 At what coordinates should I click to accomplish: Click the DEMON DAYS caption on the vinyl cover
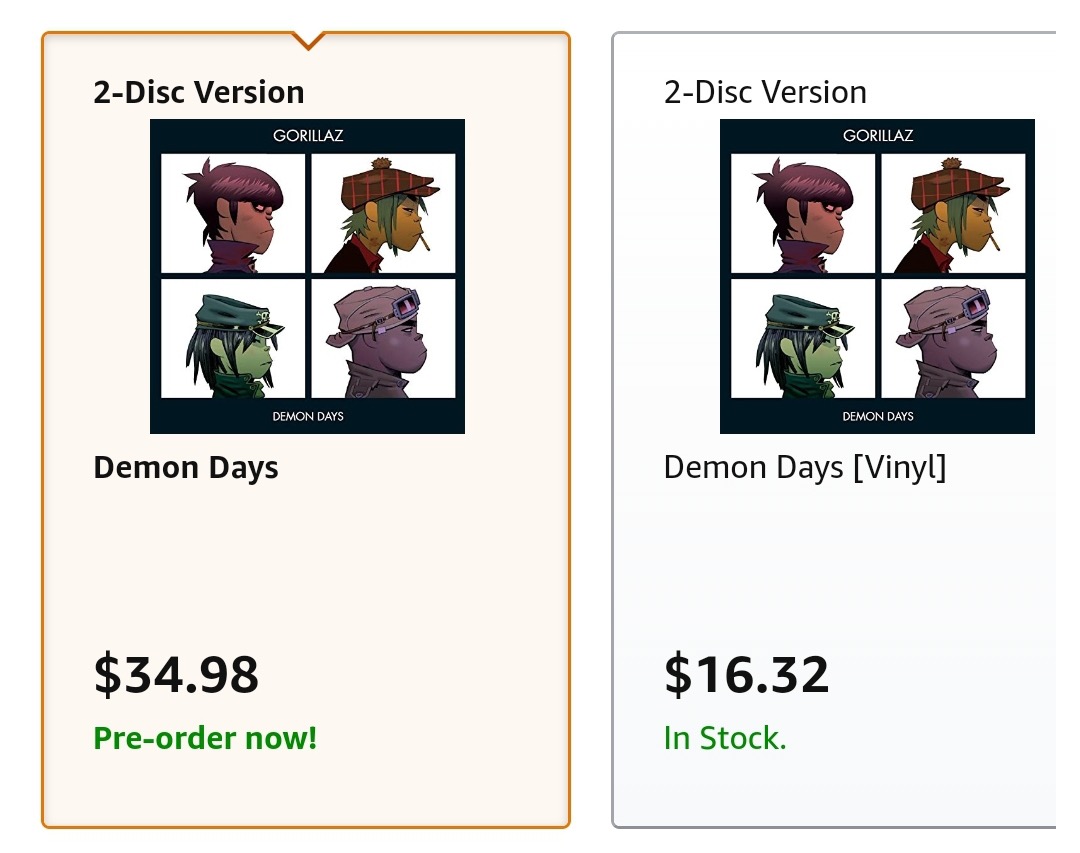[x=878, y=416]
